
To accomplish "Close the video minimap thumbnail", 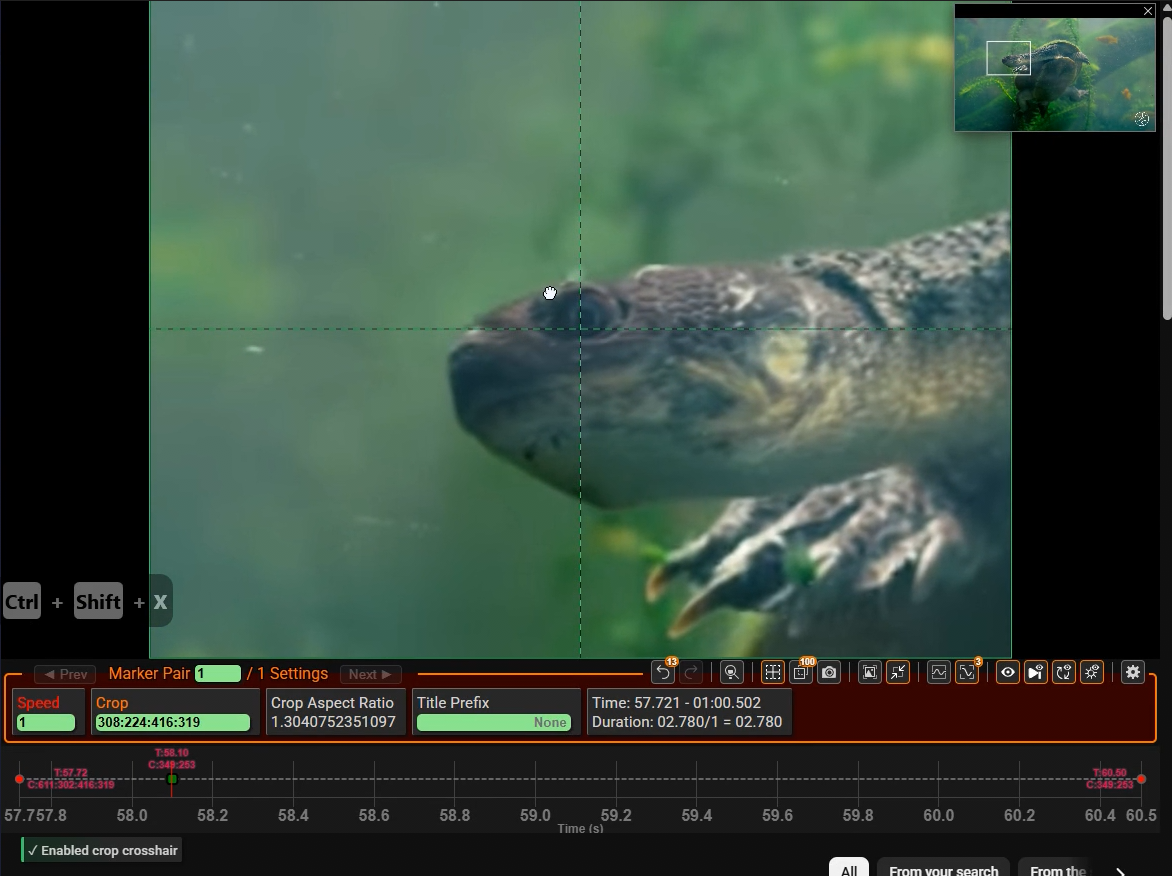I will pos(1148,10).
